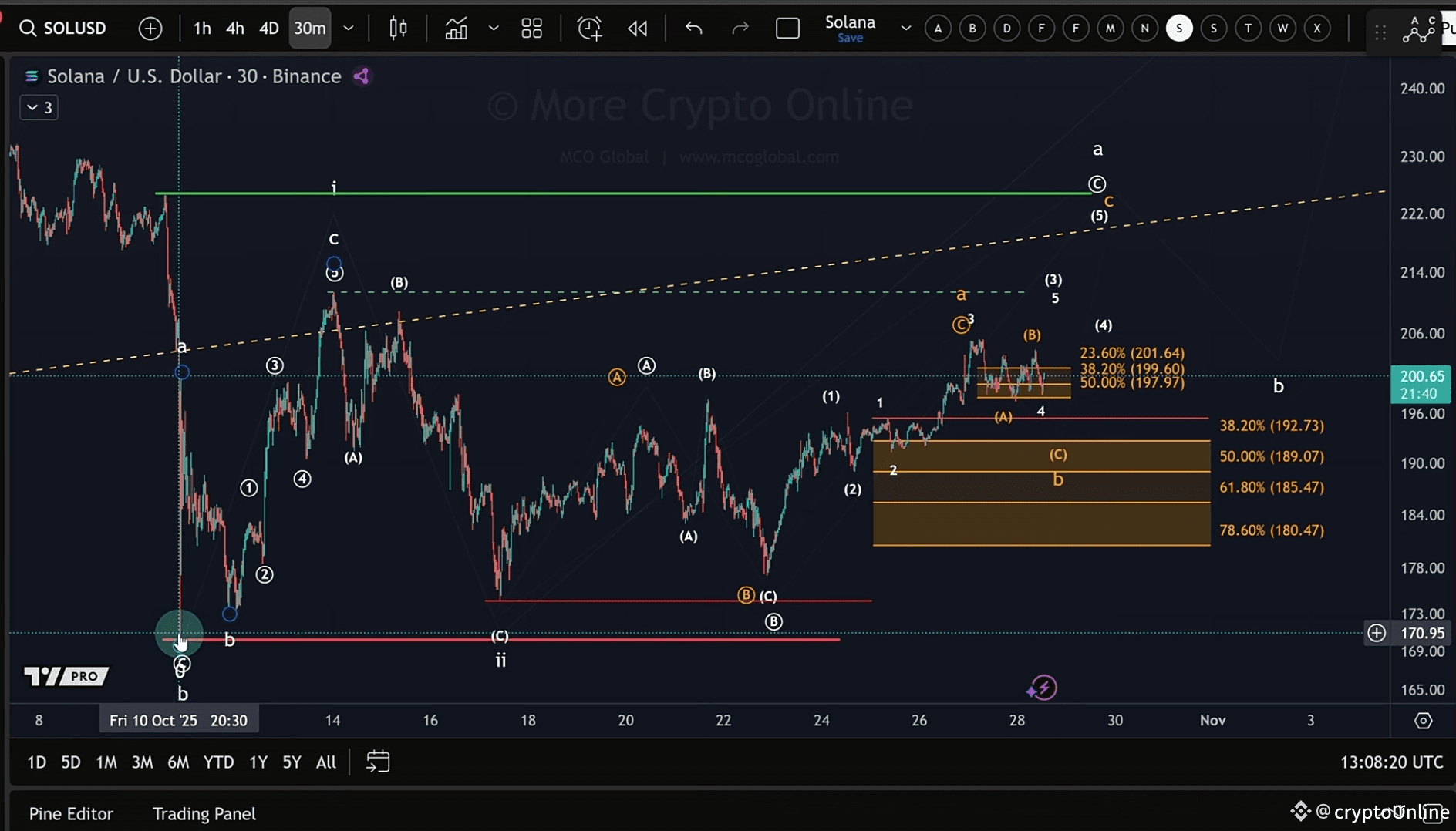Click the symbol search magnifier icon
Viewport: 1456px width, 831px height.
(29, 28)
